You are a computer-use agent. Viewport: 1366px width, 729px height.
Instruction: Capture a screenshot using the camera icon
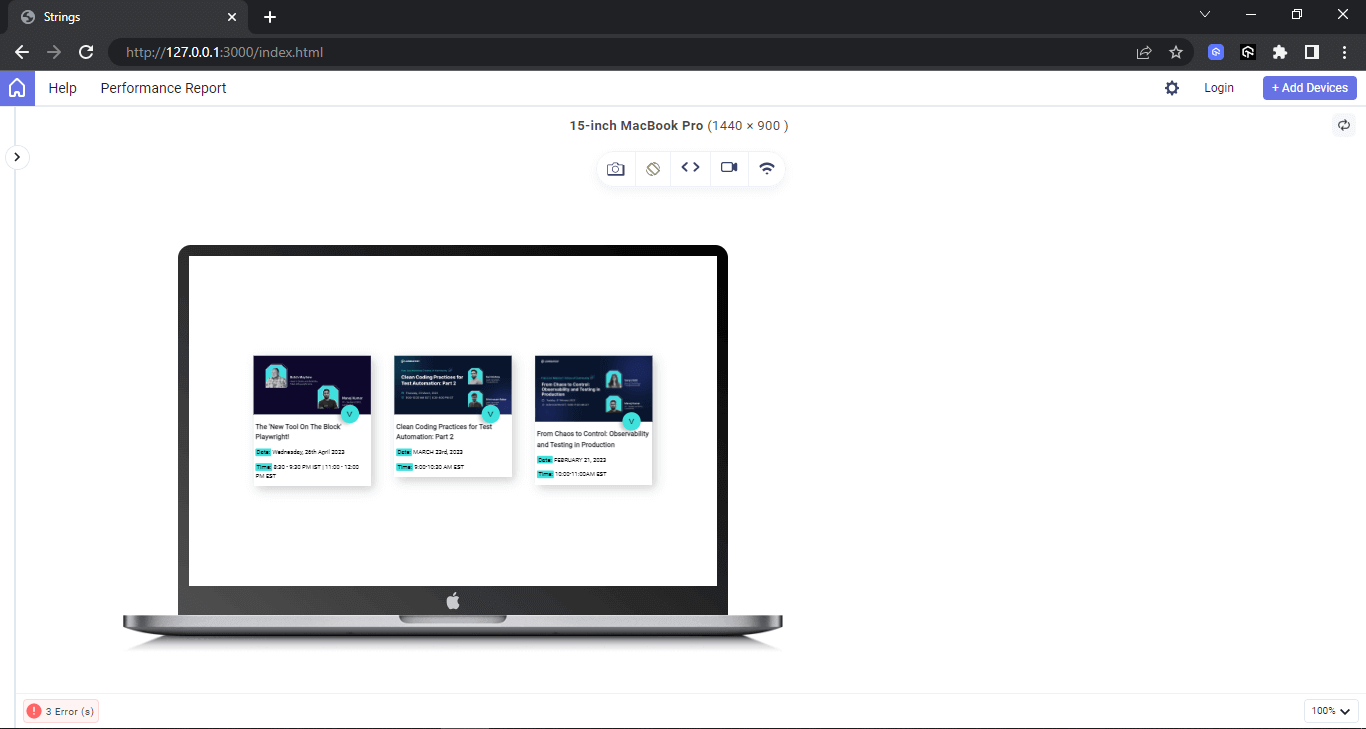(616, 168)
